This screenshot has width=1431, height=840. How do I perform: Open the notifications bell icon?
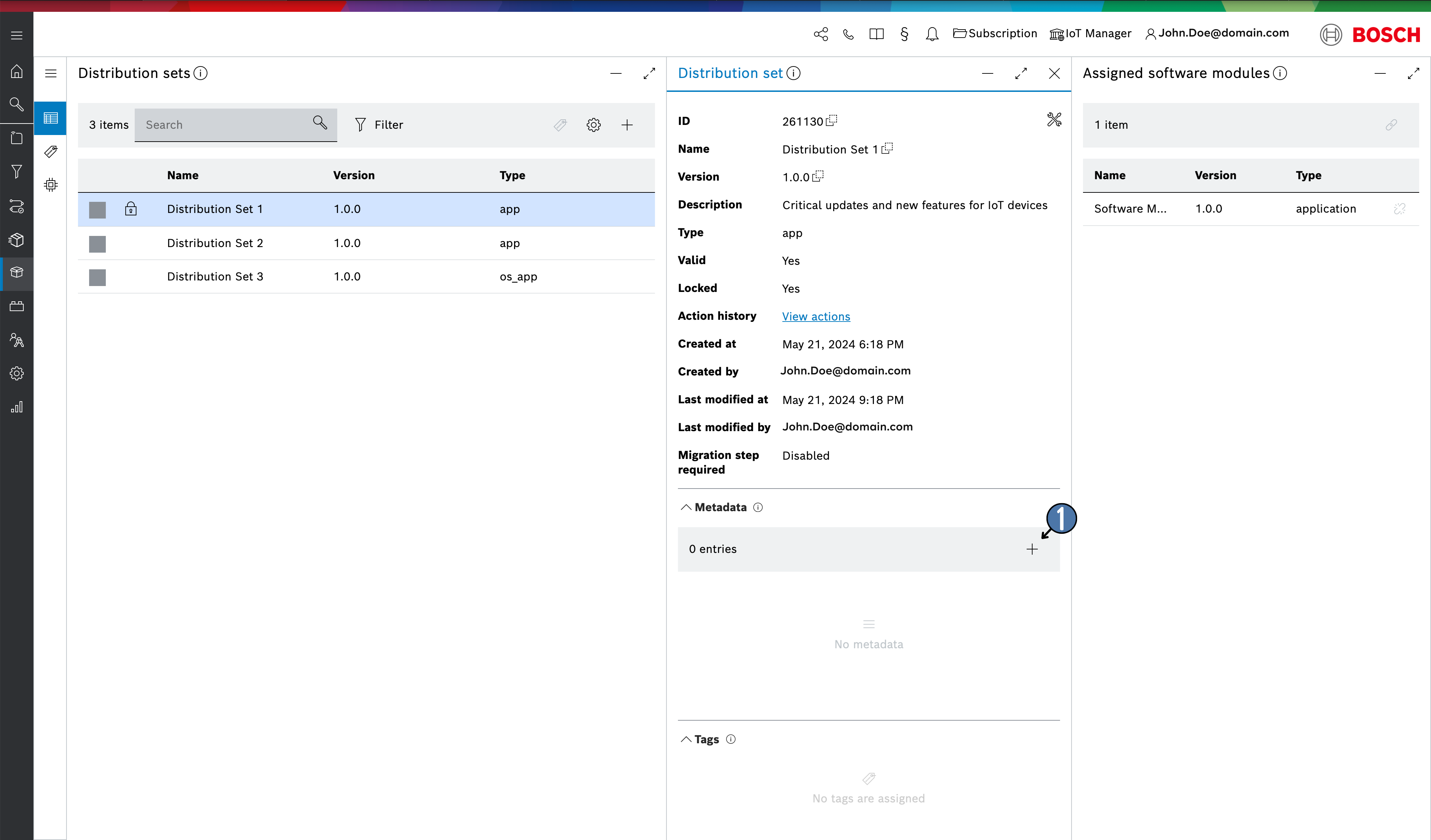coord(931,34)
